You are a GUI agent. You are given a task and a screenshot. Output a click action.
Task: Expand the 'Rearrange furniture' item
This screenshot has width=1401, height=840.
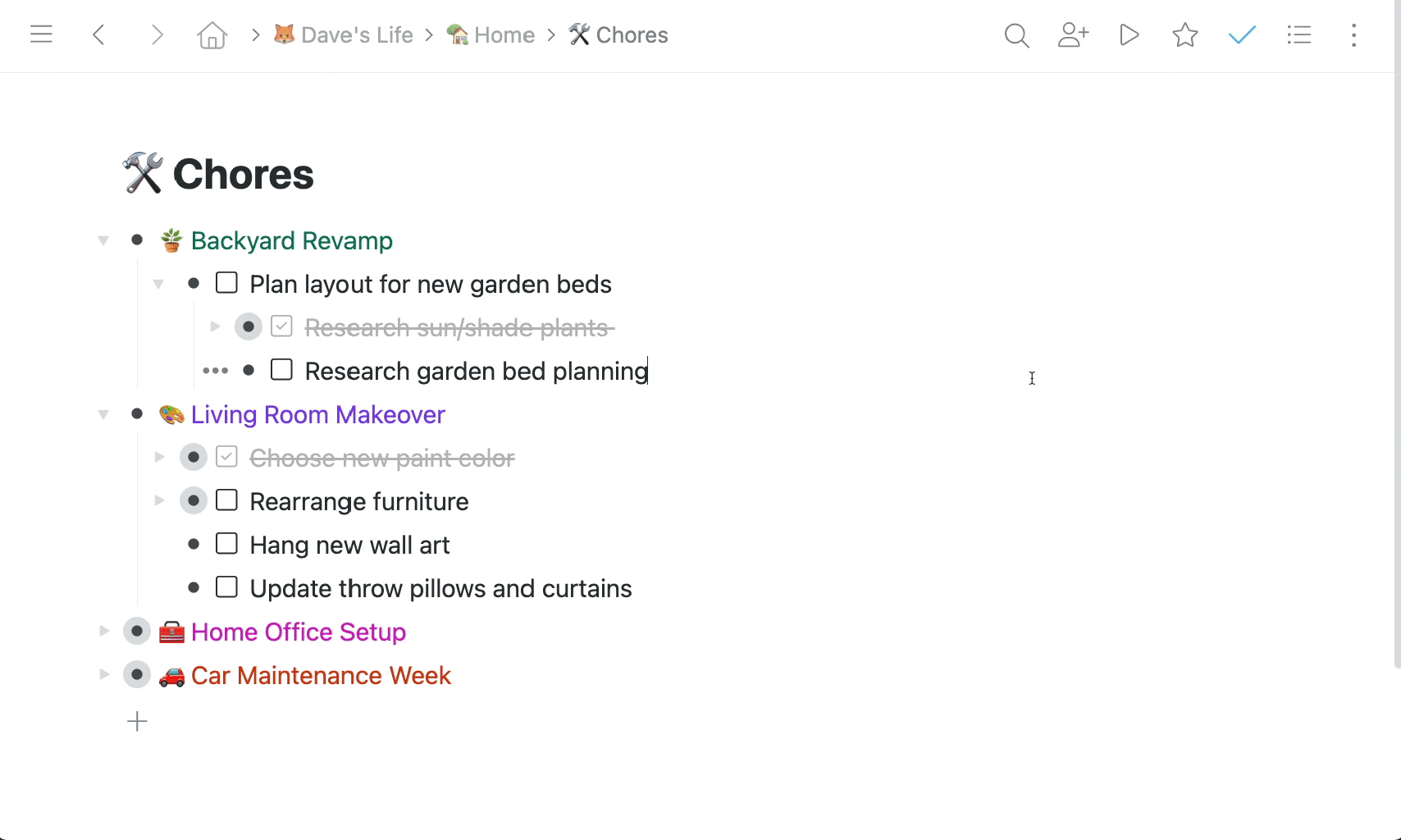[x=159, y=500]
